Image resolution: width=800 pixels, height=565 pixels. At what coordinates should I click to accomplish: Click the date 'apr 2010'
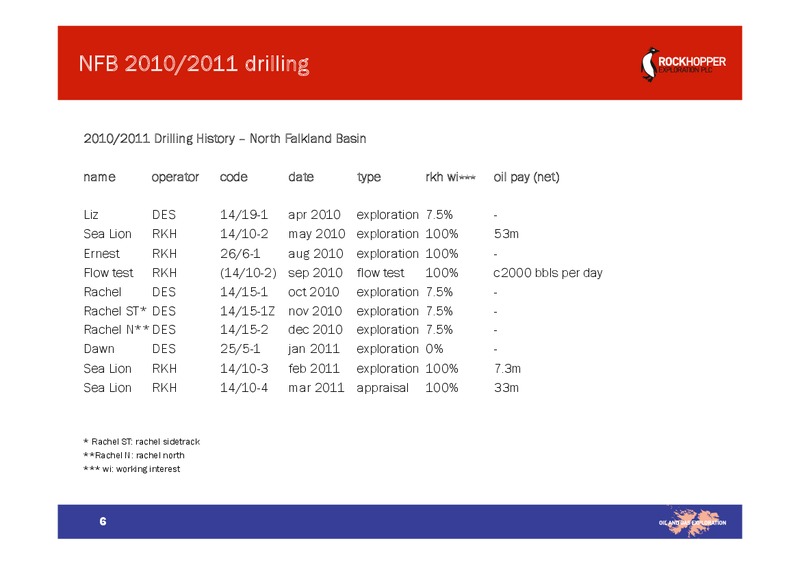point(314,215)
